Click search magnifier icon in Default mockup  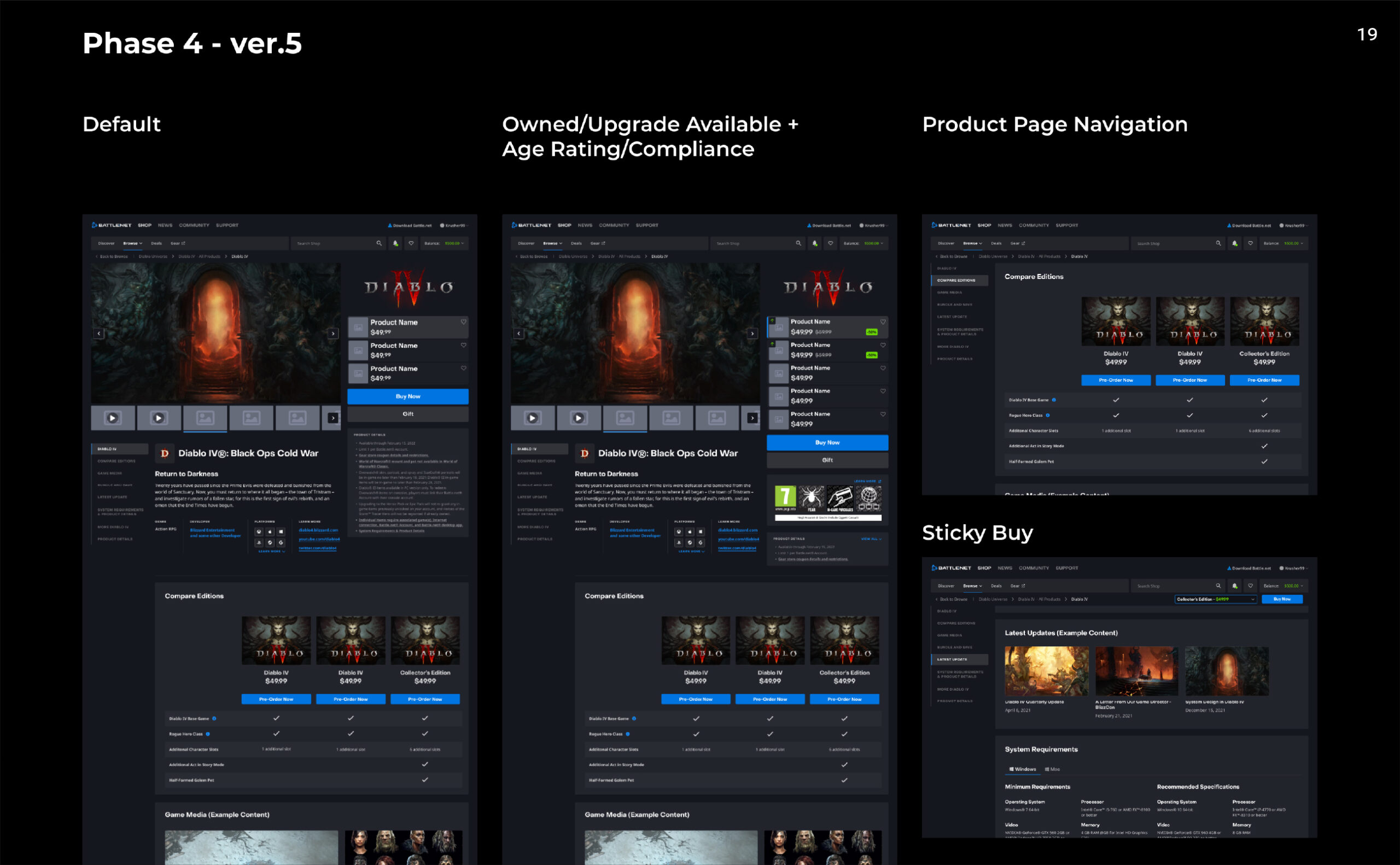(x=379, y=243)
